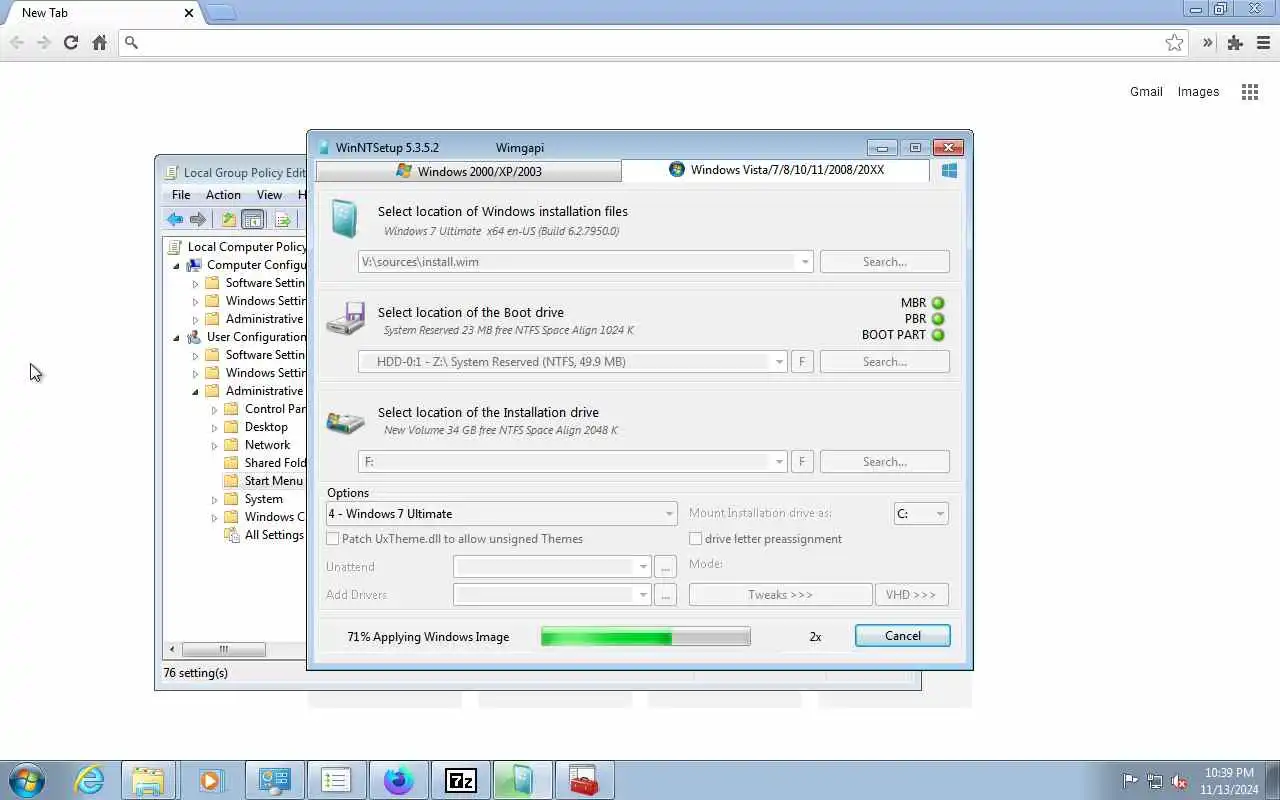Screen dimensions: 1280x800
Task: Open the Boot drive HDD-0:1 dropdown
Action: point(779,362)
